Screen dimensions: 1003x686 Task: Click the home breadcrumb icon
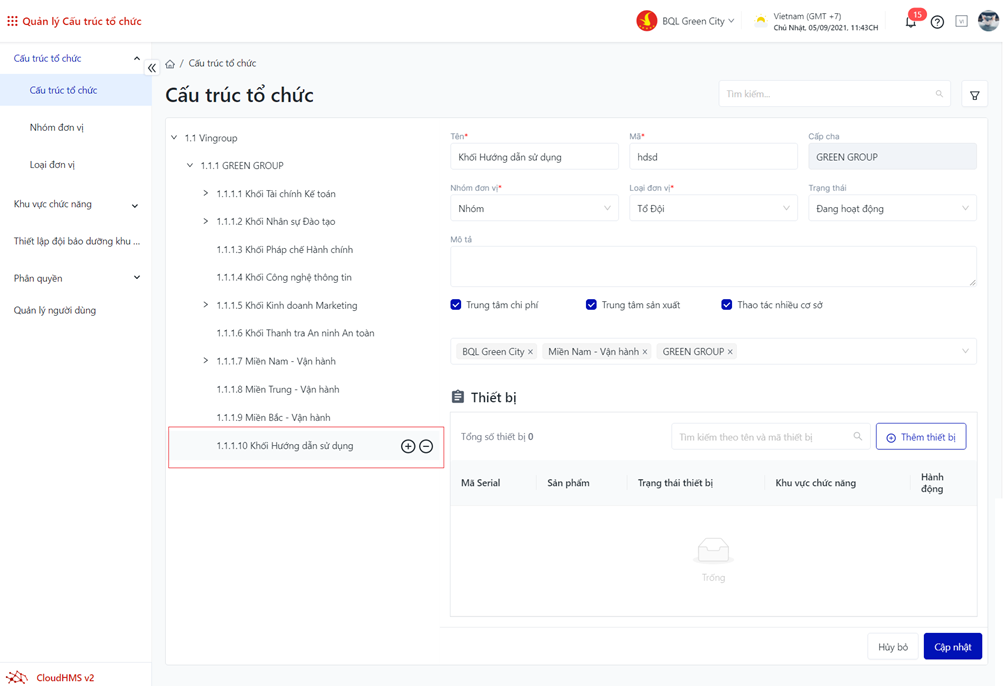170,64
